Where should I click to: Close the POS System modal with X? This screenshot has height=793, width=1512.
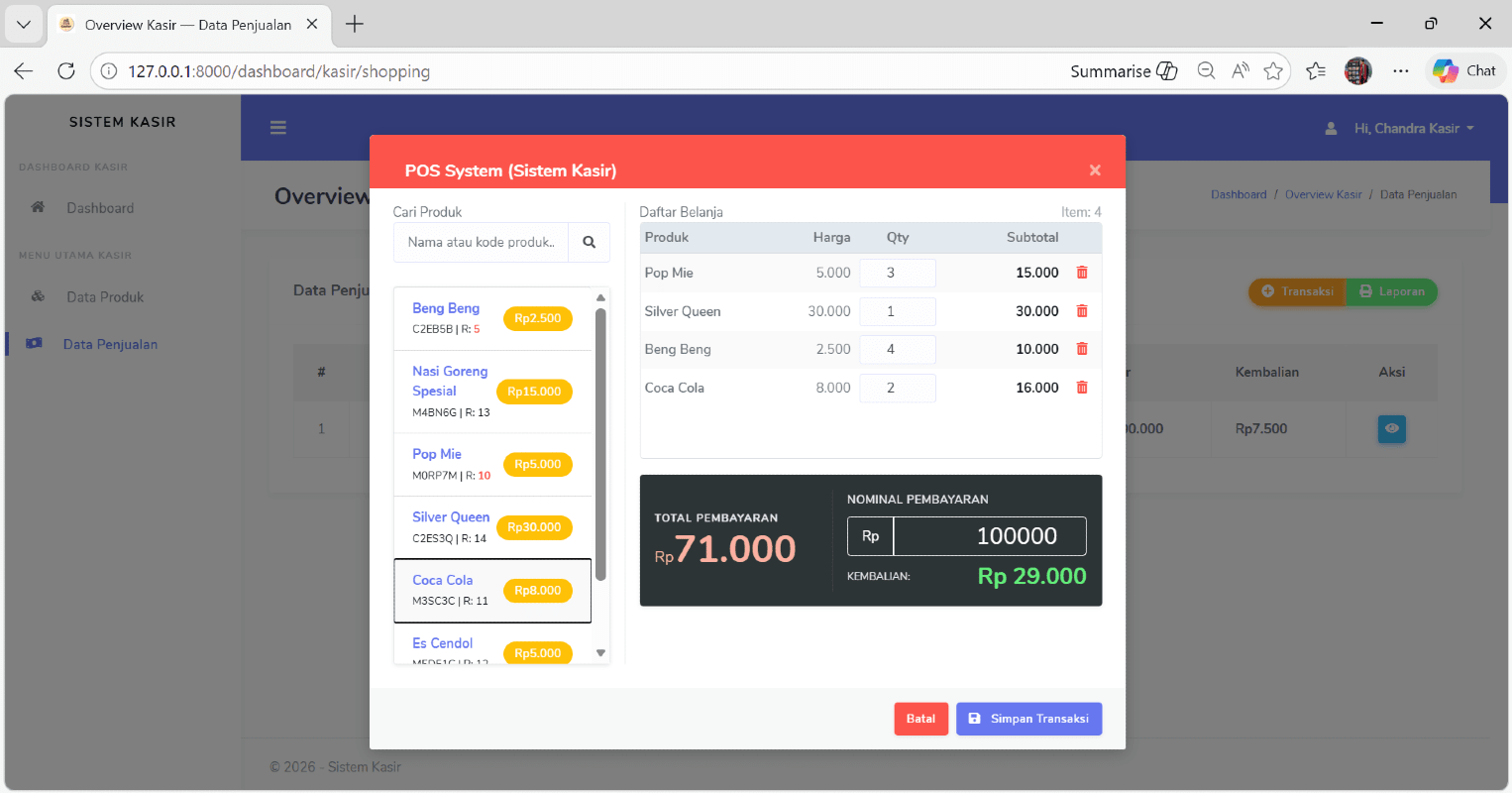coord(1095,170)
